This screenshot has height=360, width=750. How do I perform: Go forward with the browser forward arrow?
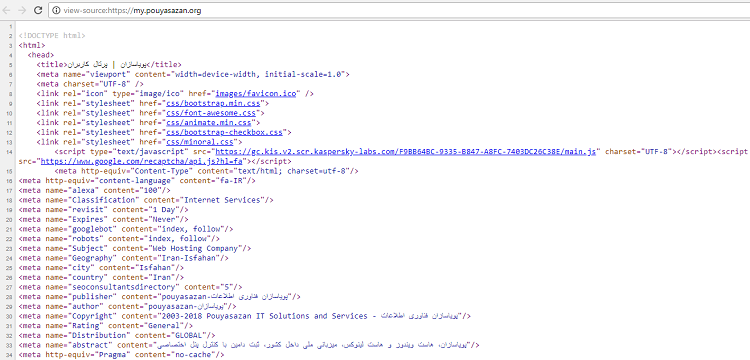point(22,10)
